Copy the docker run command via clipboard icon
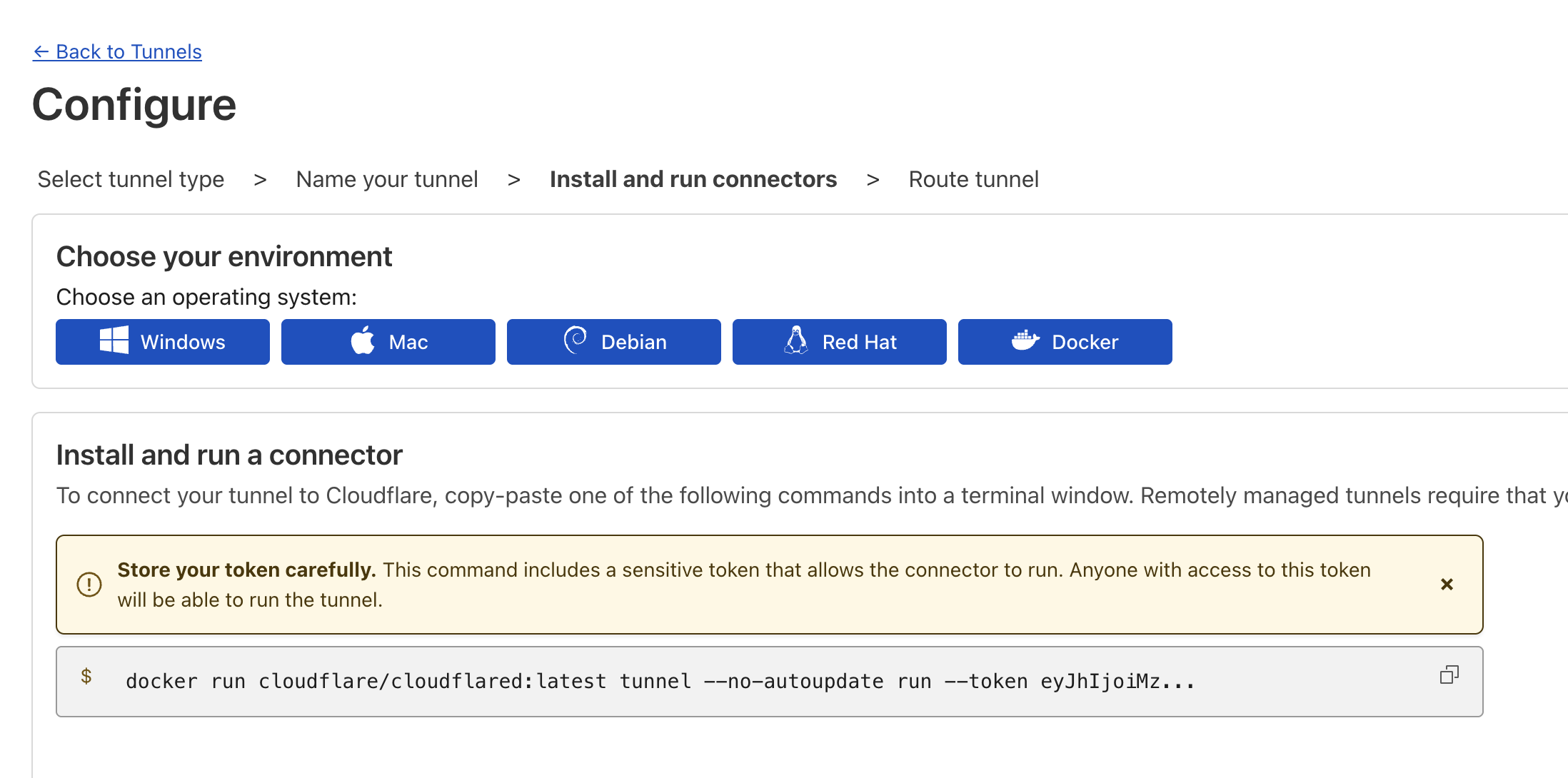The height and width of the screenshot is (778, 1568). pos(1449,675)
